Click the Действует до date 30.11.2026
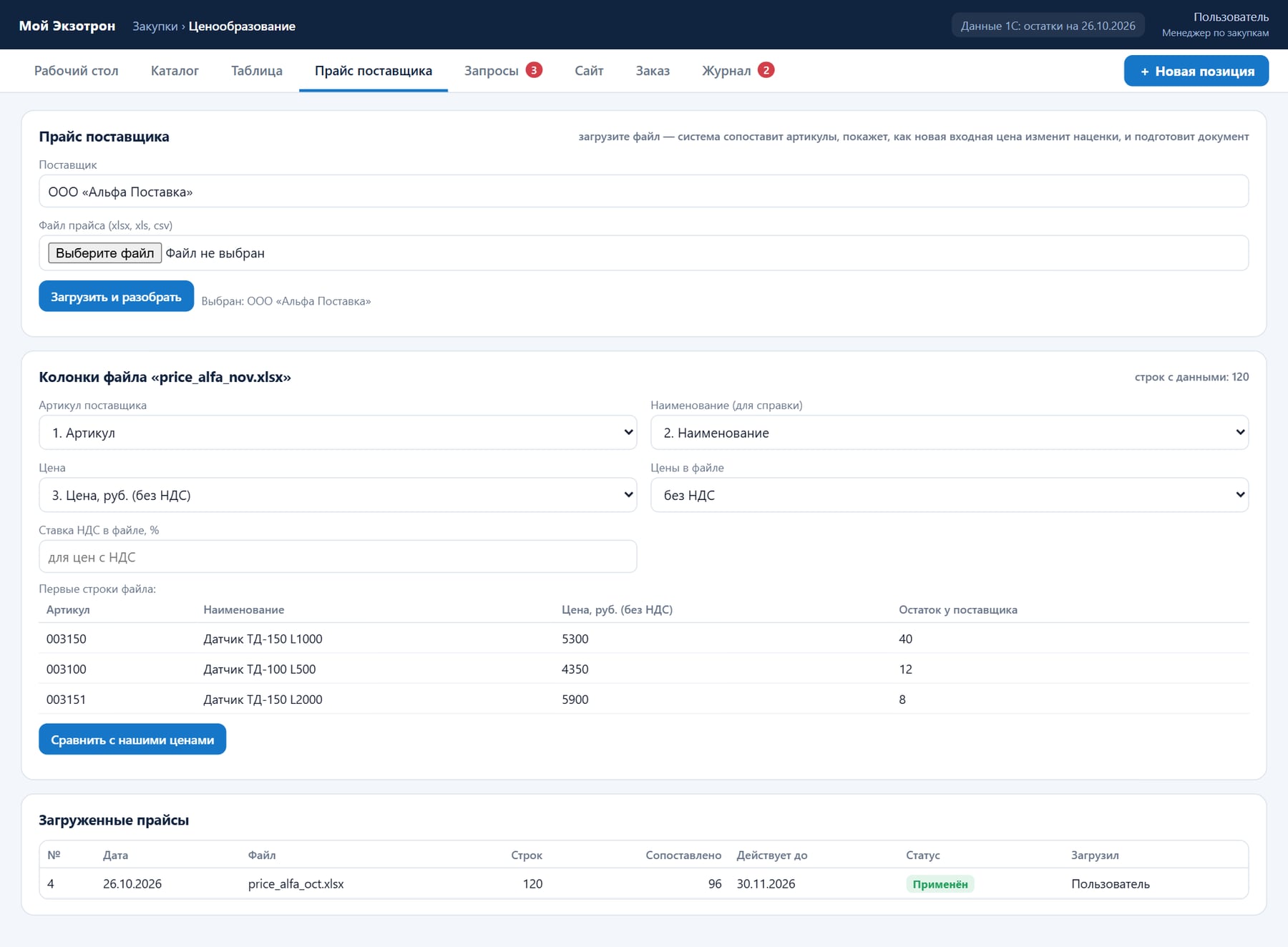 (x=766, y=884)
